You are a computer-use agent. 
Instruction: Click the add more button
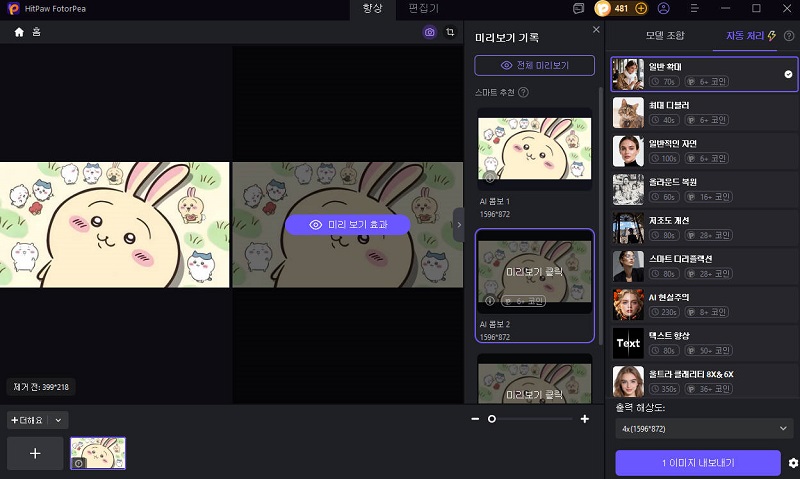[27, 420]
